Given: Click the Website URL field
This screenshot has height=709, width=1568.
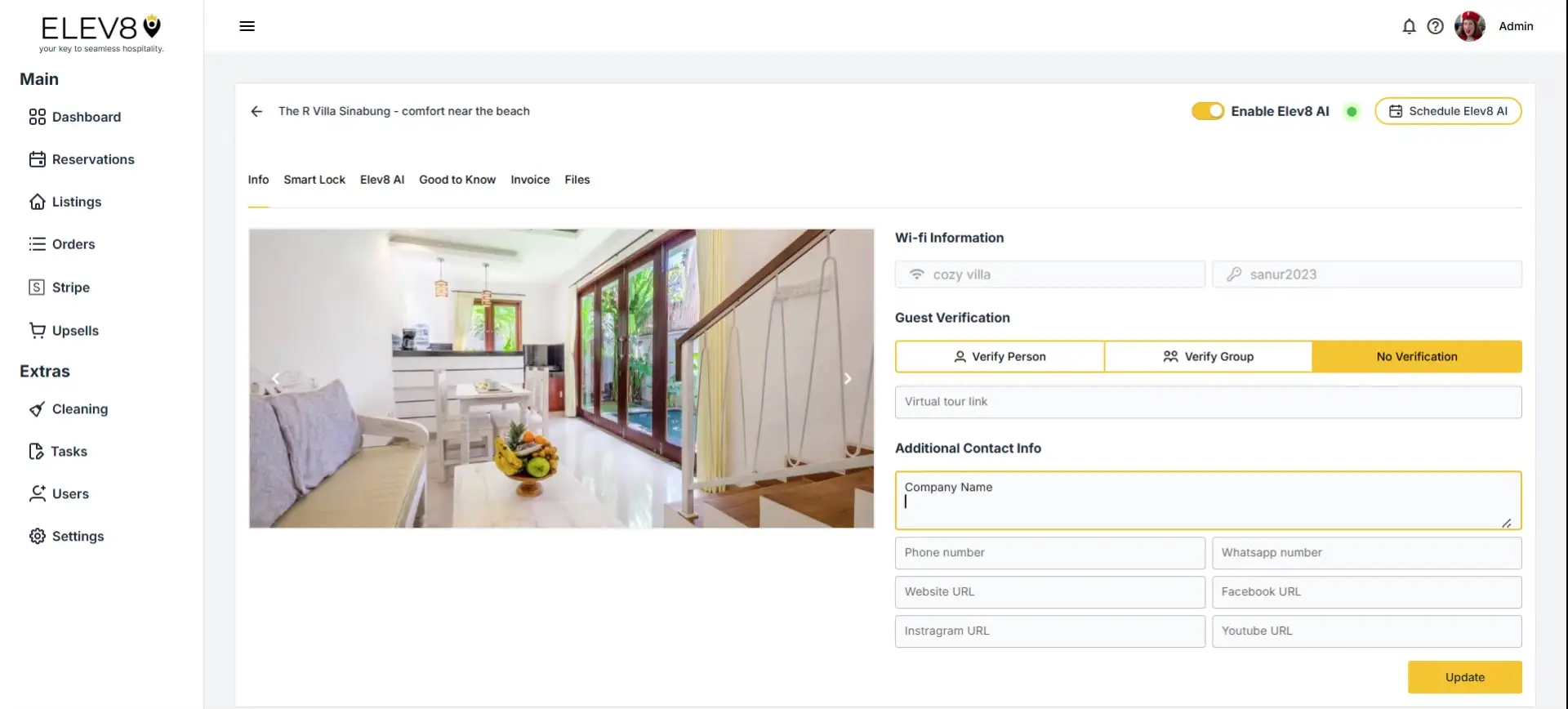Looking at the screenshot, I should click(x=1049, y=592).
